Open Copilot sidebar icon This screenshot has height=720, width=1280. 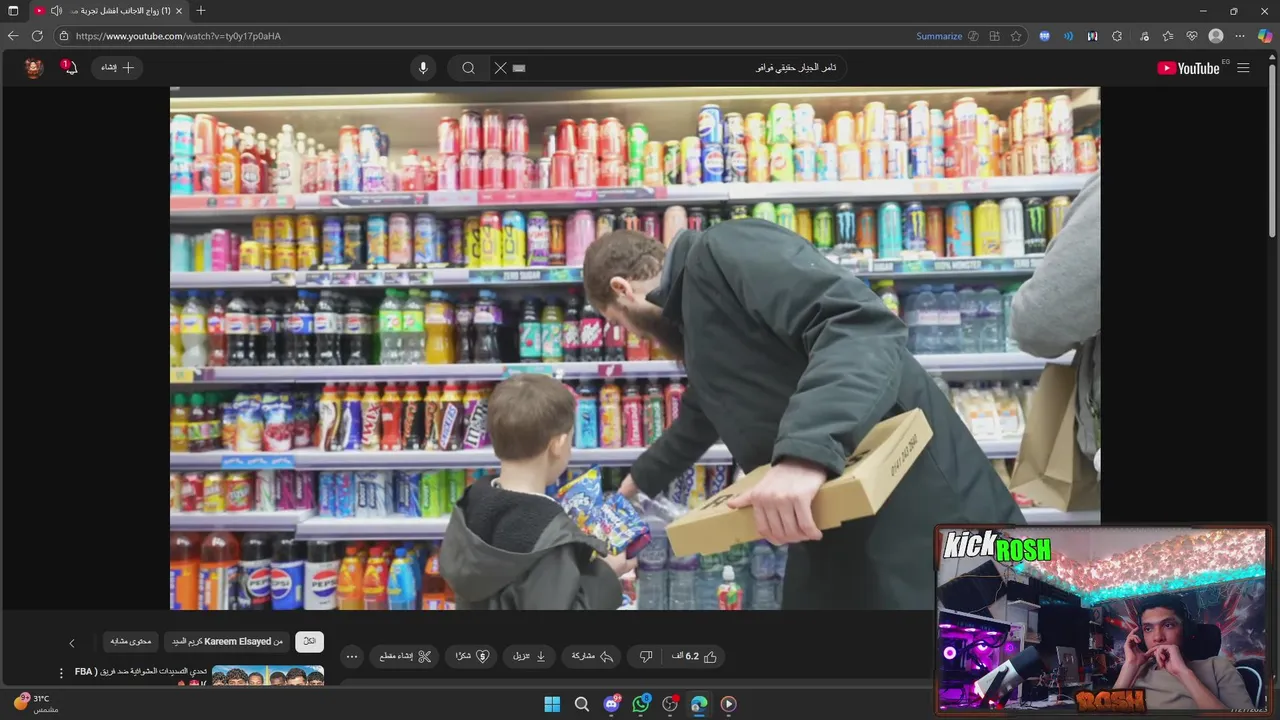pos(1265,36)
